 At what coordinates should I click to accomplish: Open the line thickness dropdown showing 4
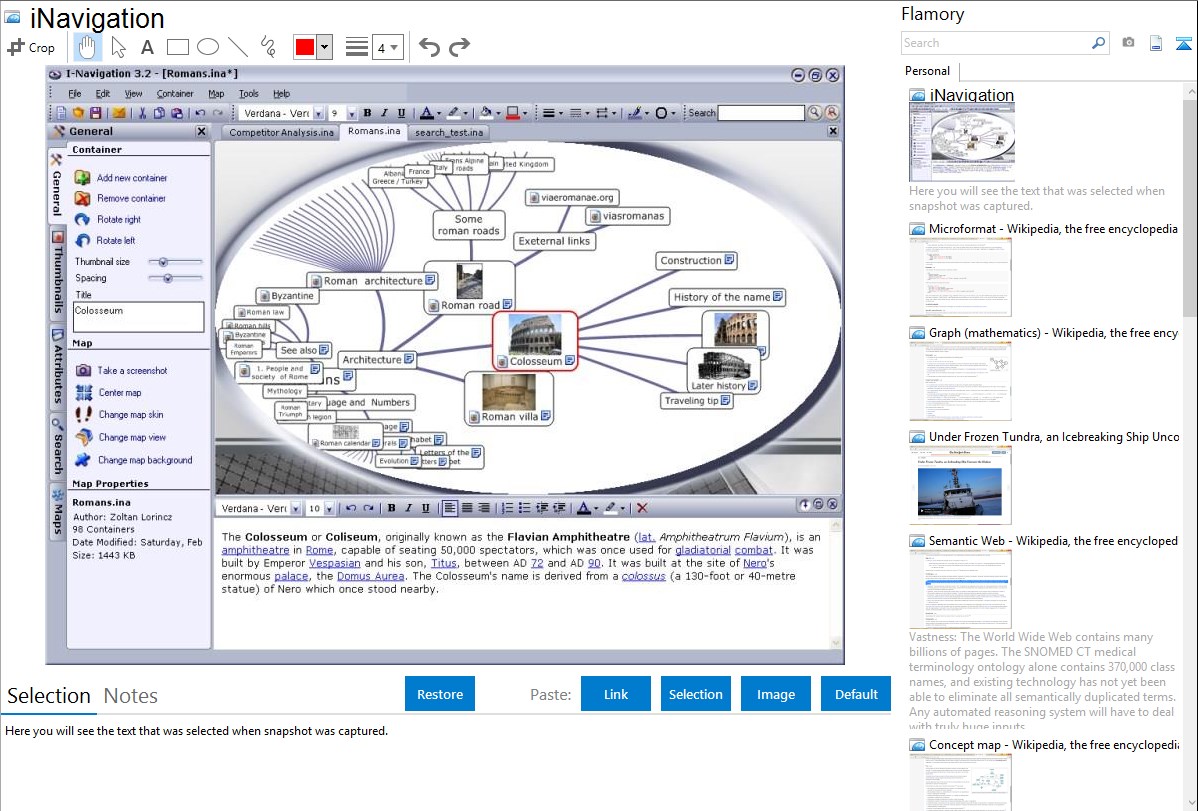click(x=387, y=48)
